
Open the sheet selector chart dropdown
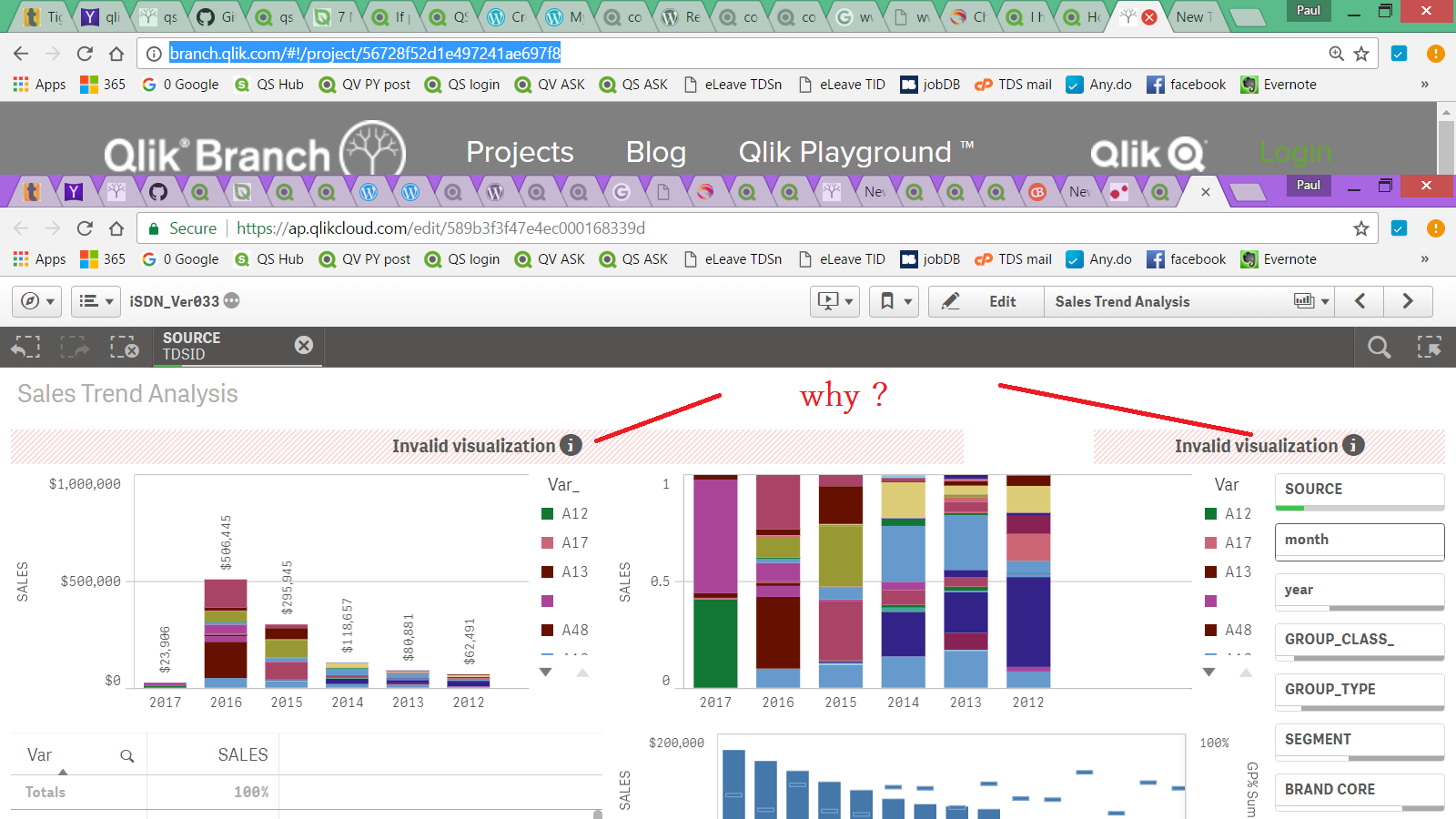point(1311,301)
